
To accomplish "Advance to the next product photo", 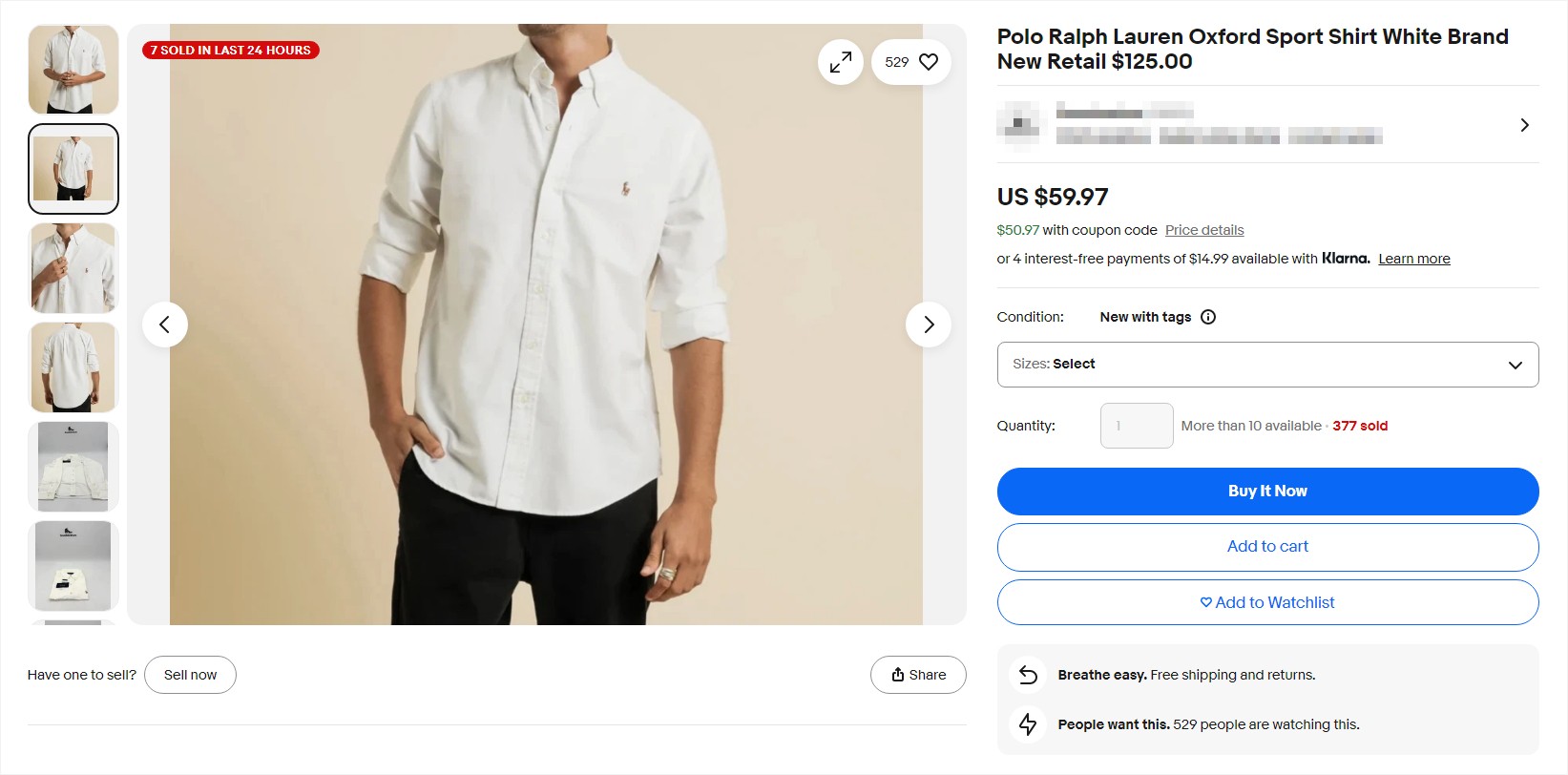I will point(928,325).
